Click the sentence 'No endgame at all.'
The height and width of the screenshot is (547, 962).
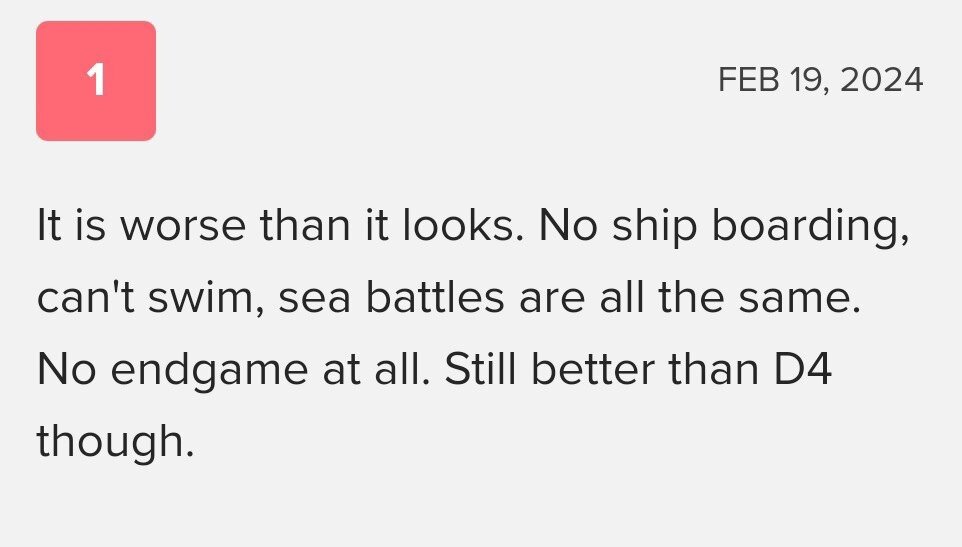point(234,370)
